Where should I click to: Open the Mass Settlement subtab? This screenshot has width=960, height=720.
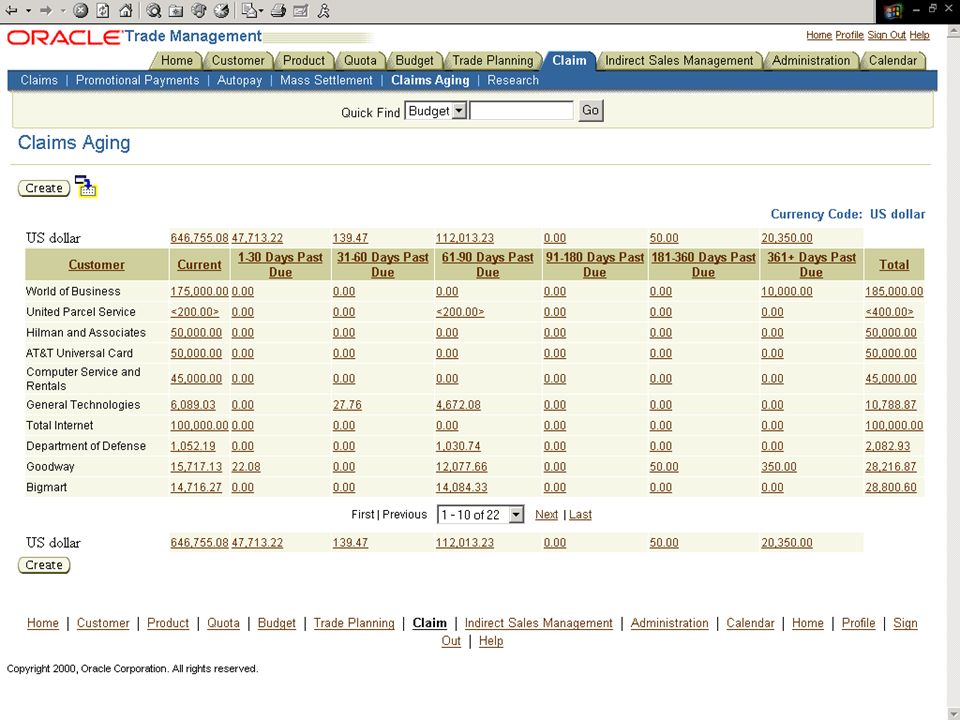(326, 80)
